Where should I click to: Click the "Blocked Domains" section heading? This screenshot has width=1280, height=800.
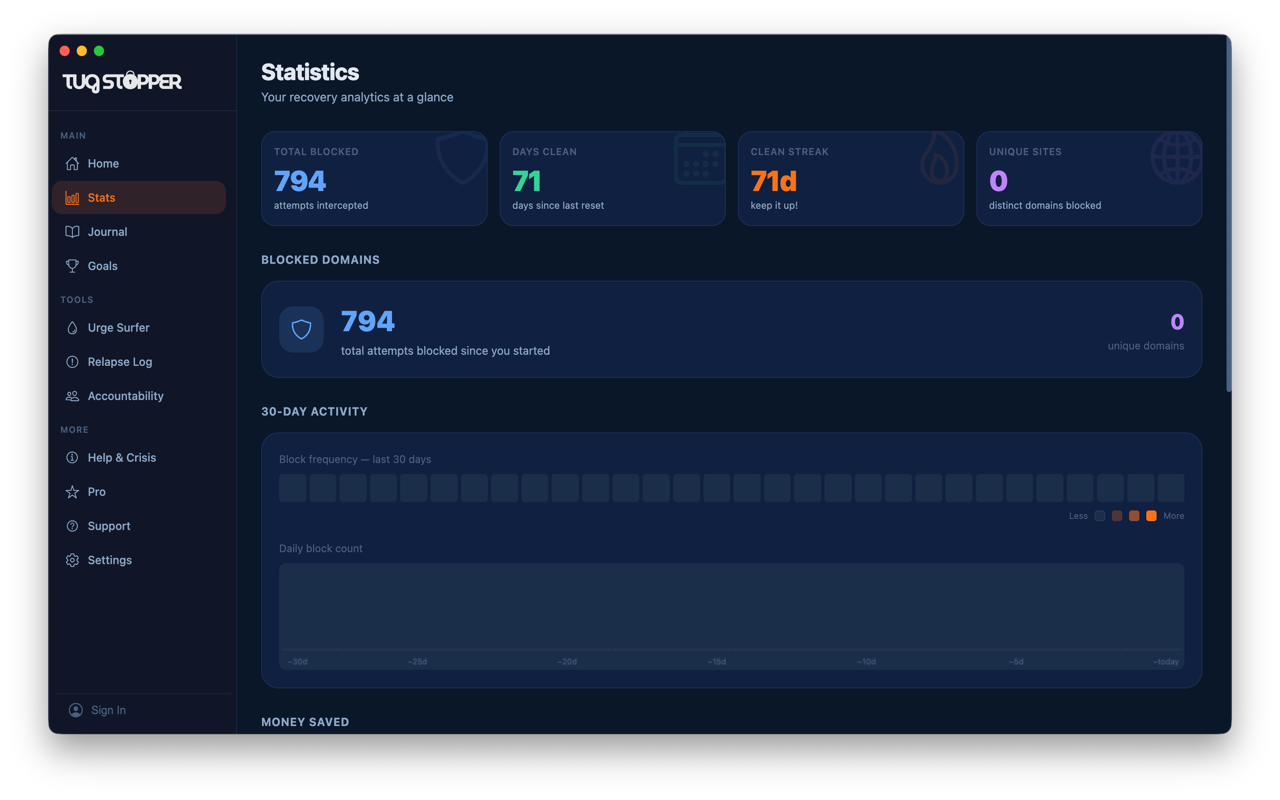point(320,260)
